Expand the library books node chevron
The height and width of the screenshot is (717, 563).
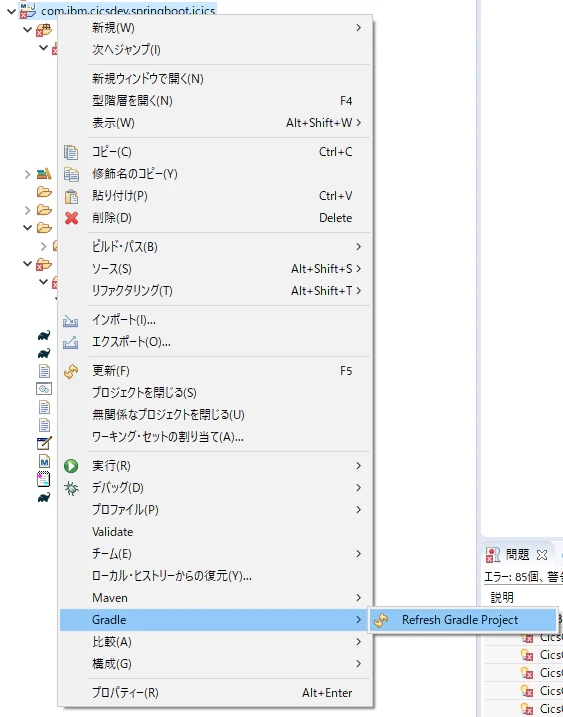pyautogui.click(x=27, y=174)
